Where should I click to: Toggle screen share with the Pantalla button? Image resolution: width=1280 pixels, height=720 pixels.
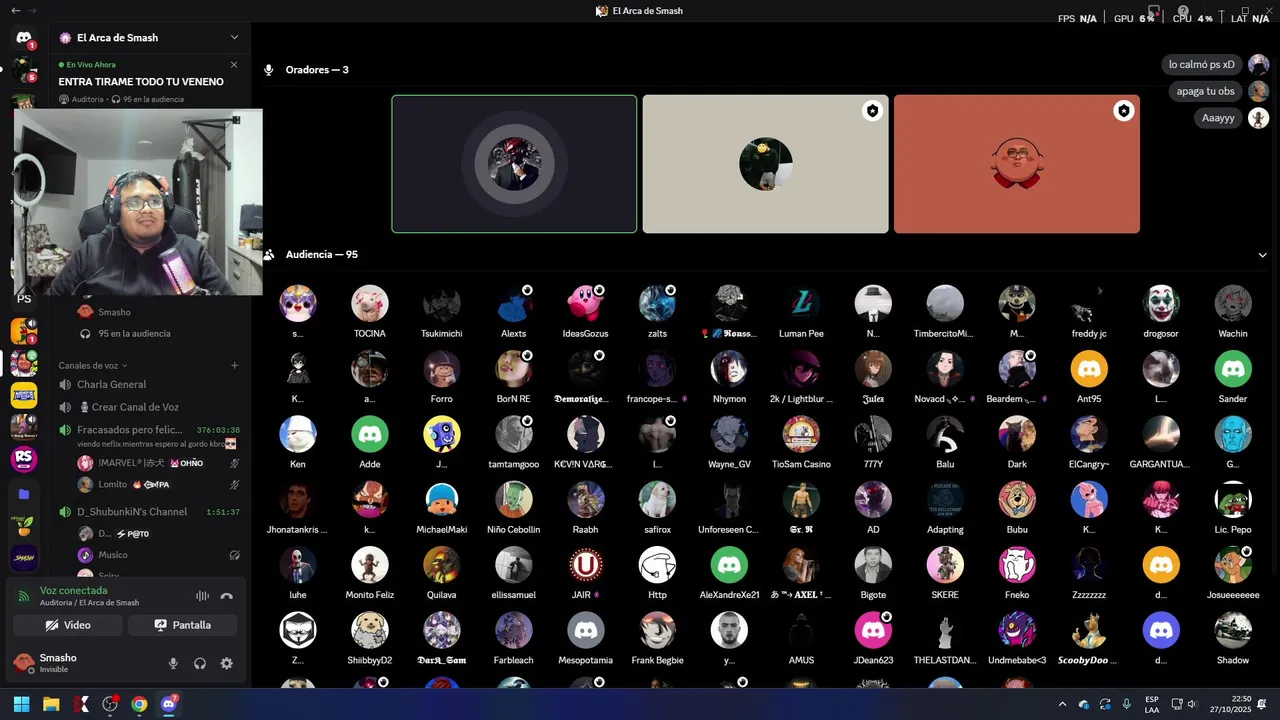182,625
